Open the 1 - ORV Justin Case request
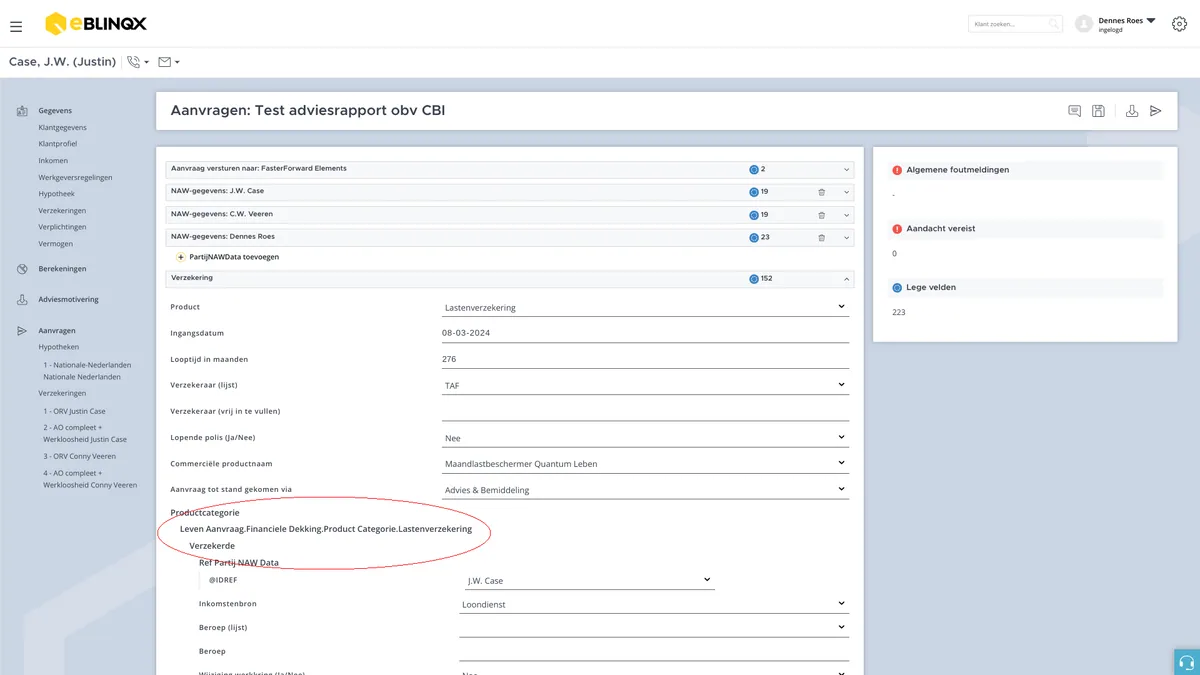Viewport: 1200px width, 675px height. point(74,411)
